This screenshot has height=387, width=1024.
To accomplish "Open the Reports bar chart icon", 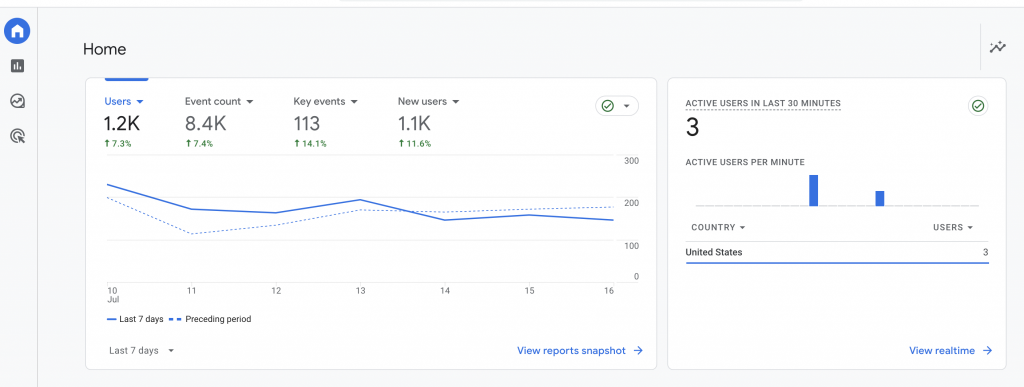I will [x=18, y=66].
